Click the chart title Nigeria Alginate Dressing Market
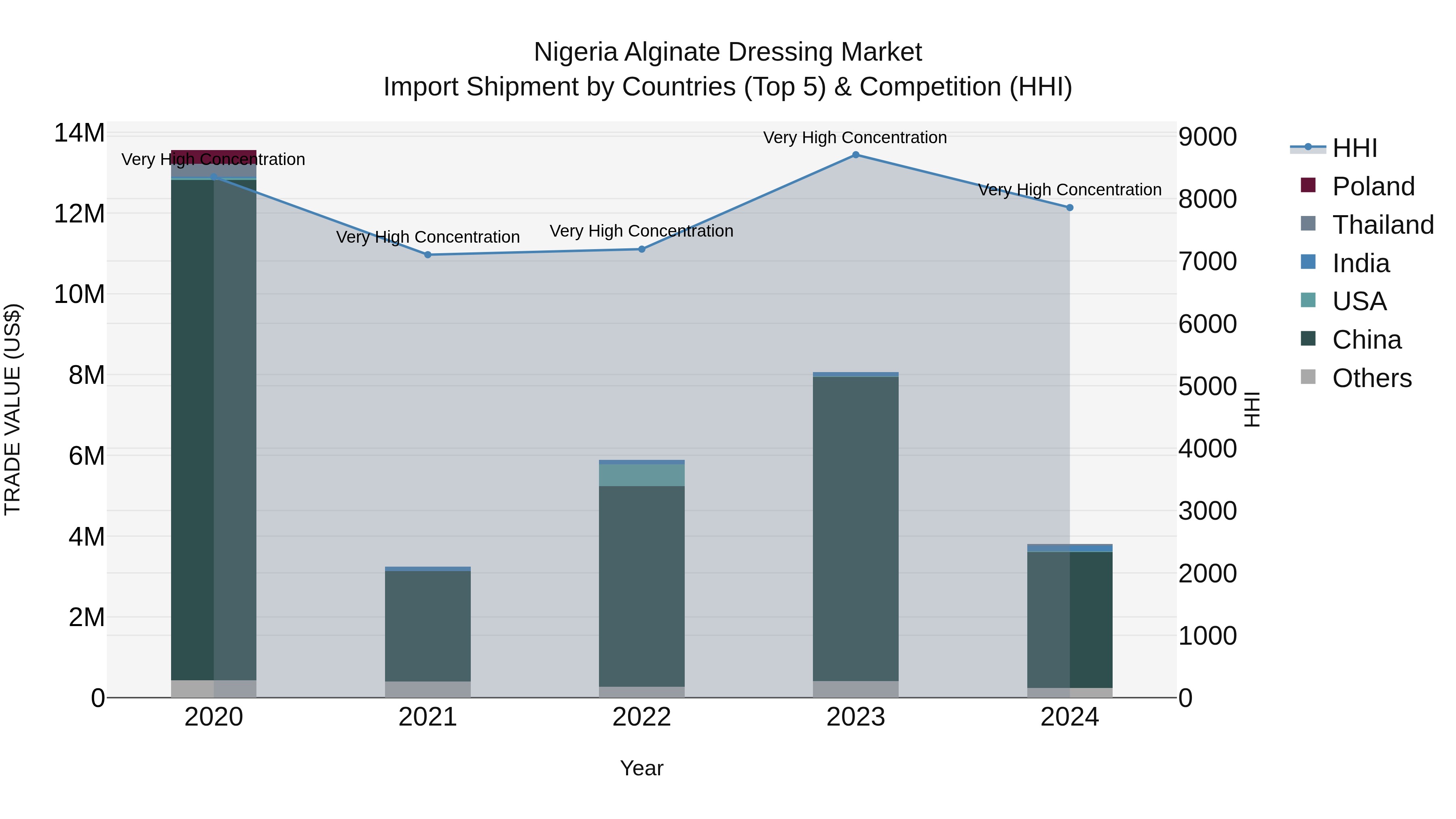Viewport: 1456px width, 819px height. (x=728, y=52)
